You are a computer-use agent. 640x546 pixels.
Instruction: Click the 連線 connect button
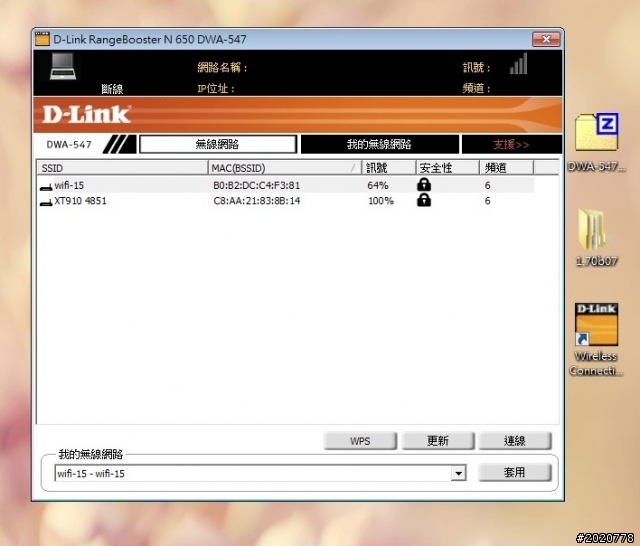[x=515, y=441]
